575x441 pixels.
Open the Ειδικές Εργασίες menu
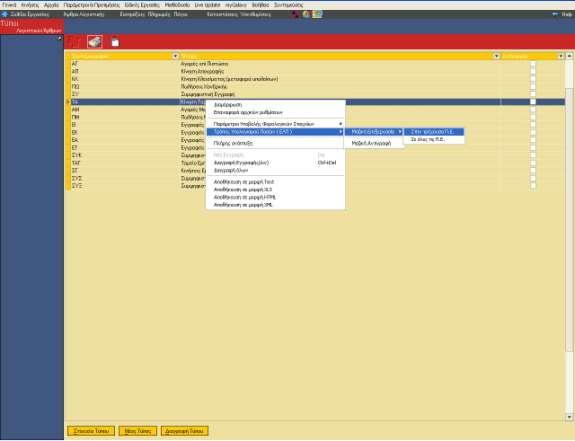coord(142,5)
